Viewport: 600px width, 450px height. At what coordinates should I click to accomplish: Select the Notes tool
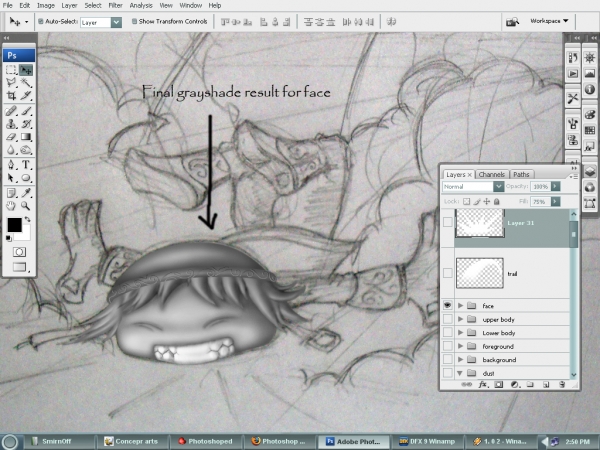pyautogui.click(x=11, y=193)
